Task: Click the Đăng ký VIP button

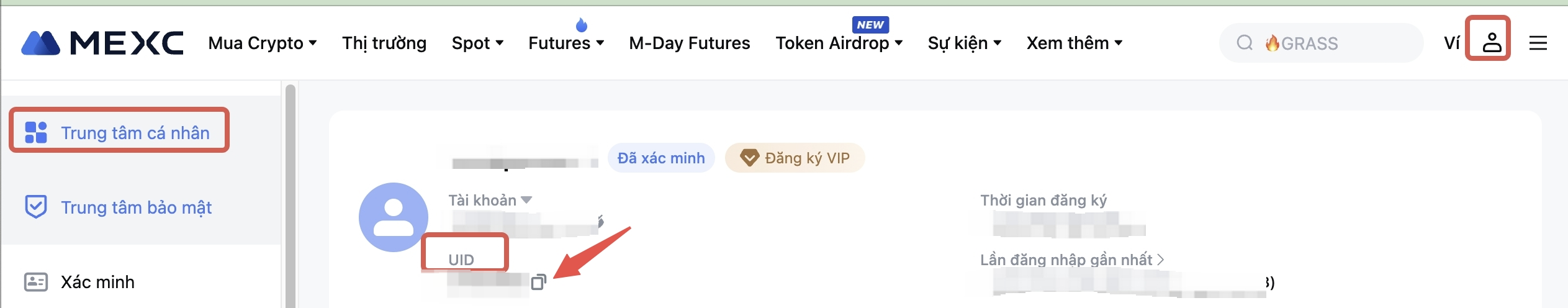Action: pos(795,158)
